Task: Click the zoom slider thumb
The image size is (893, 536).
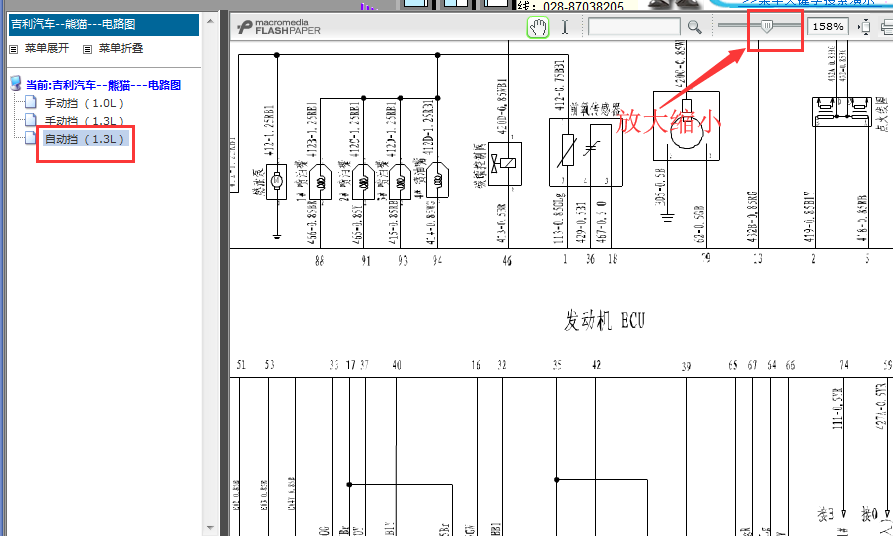Action: (767, 26)
